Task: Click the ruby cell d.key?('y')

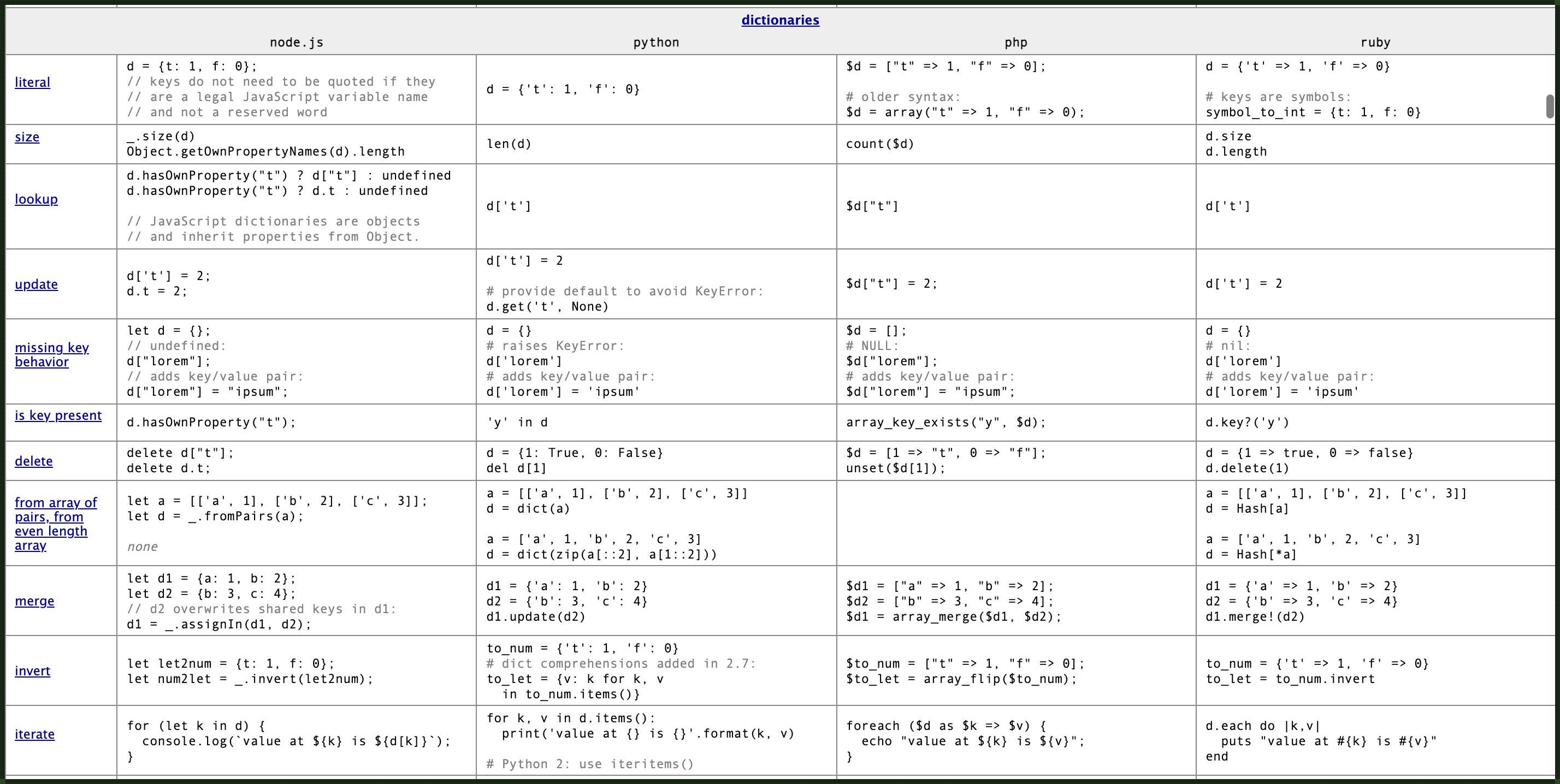Action: point(1248,423)
